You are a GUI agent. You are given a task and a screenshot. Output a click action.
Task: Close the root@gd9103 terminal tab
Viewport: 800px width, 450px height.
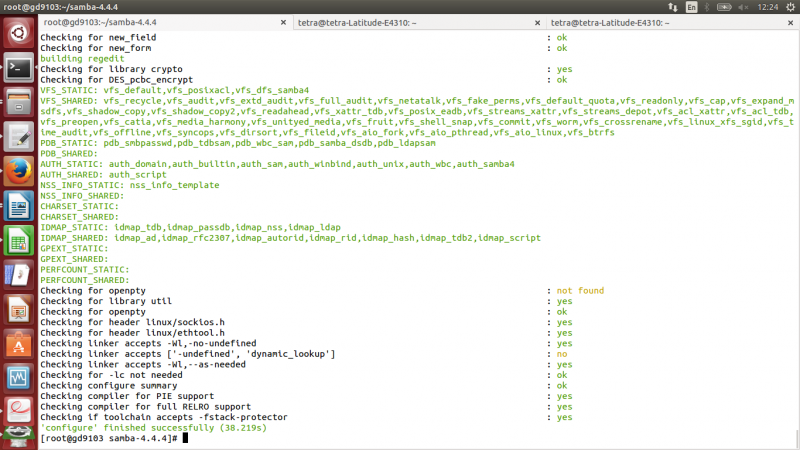pyautogui.click(x=283, y=22)
